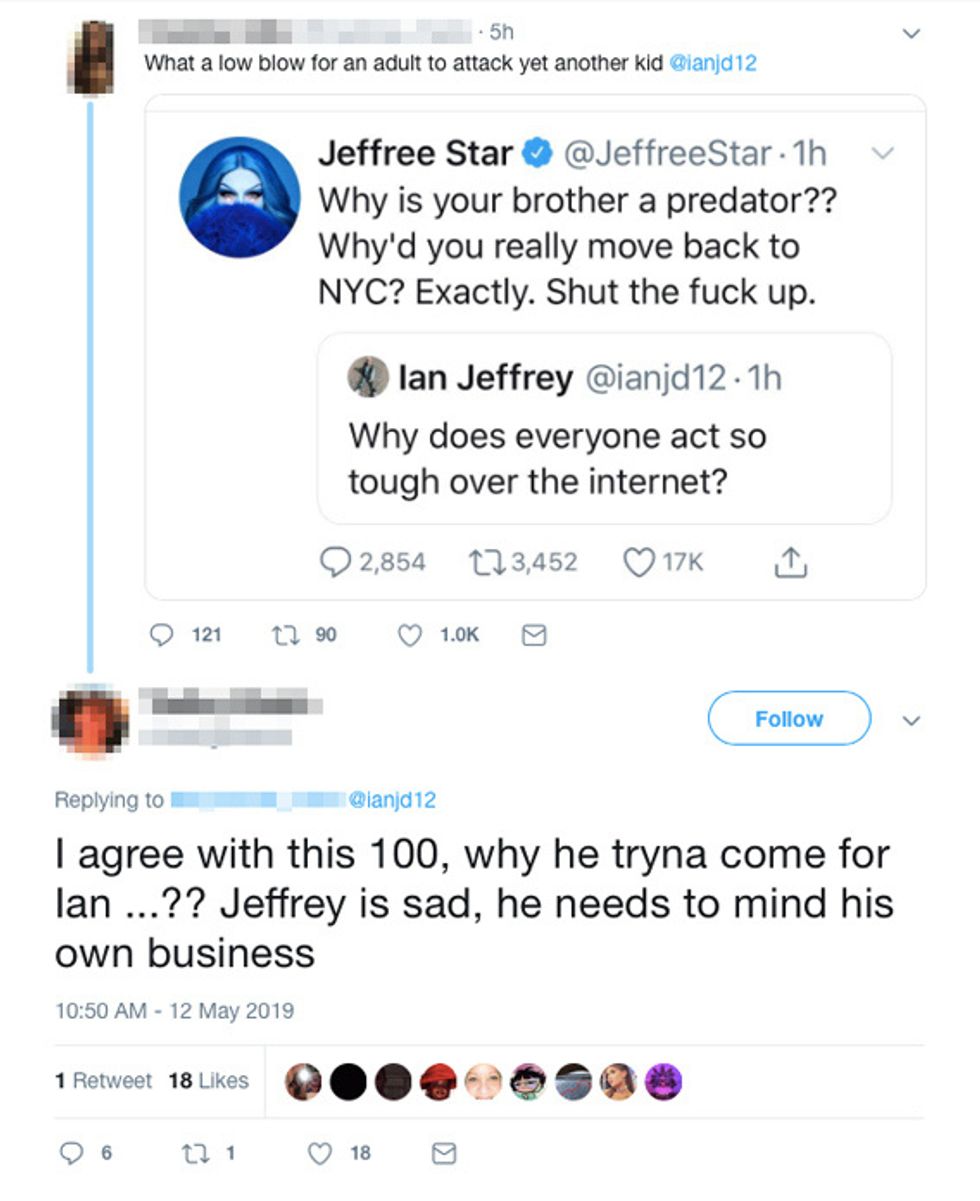The width and height of the screenshot is (980, 1201).
Task: Click share icon in Jeffree Star tweet
Action: pos(791,563)
